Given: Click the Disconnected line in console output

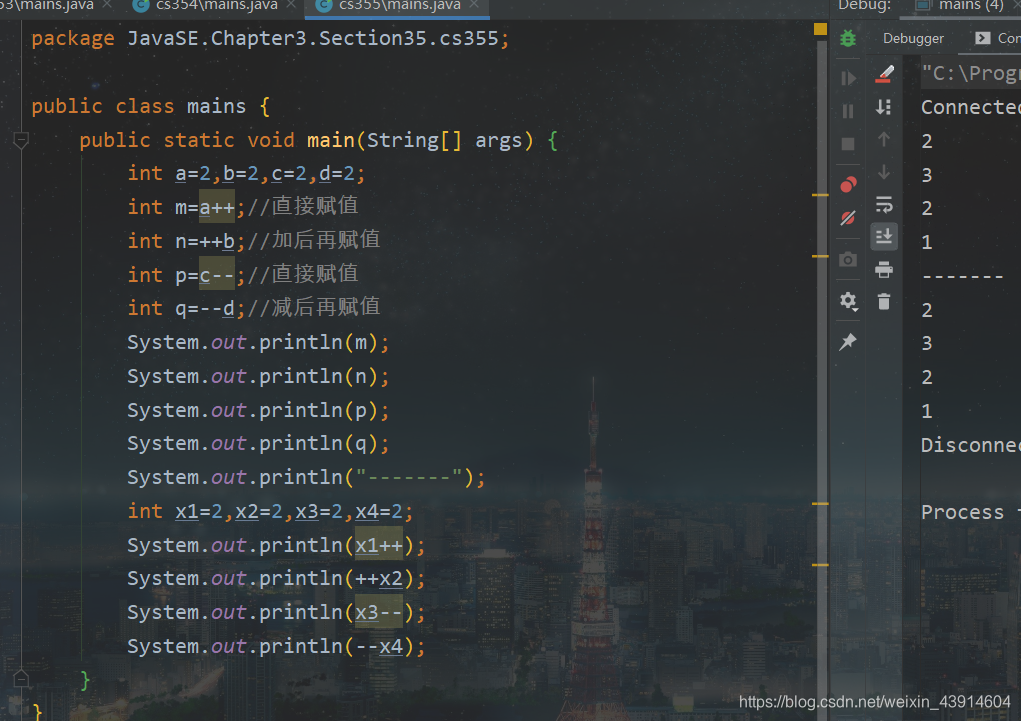Looking at the screenshot, I should [970, 445].
